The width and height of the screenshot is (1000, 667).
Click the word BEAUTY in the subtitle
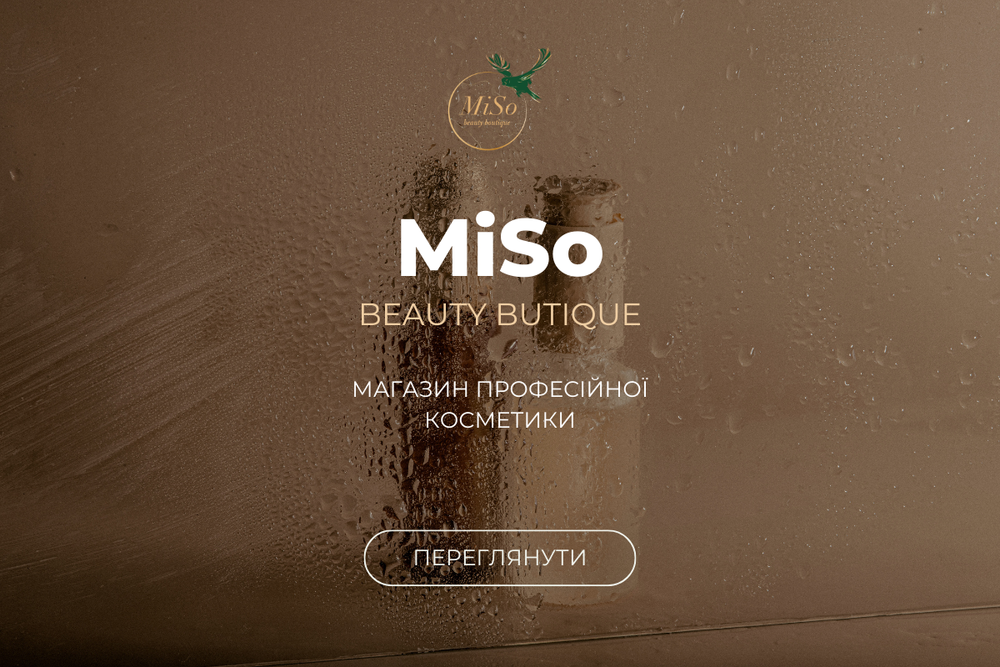click(424, 314)
